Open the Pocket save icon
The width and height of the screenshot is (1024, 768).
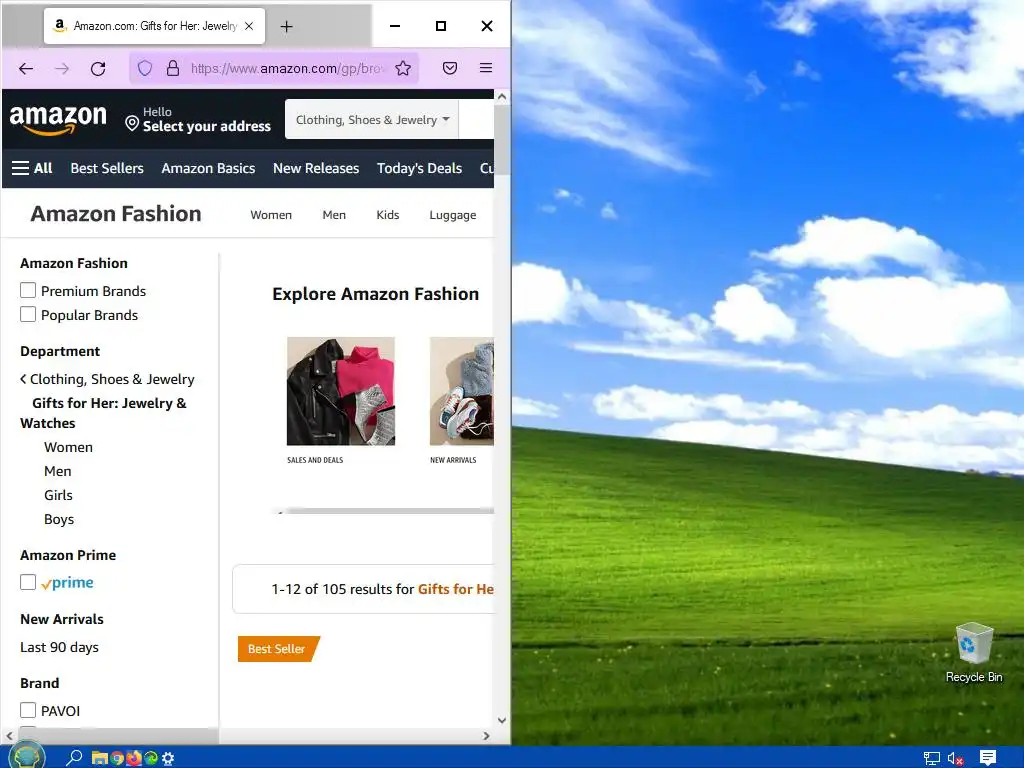coord(450,68)
